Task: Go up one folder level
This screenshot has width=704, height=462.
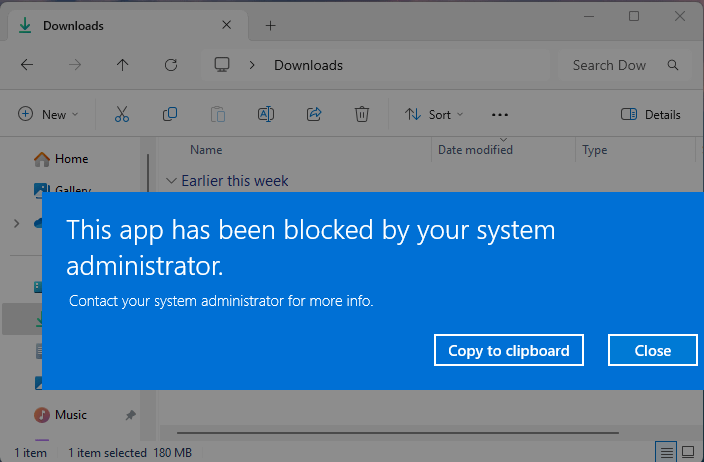Action: tap(123, 65)
